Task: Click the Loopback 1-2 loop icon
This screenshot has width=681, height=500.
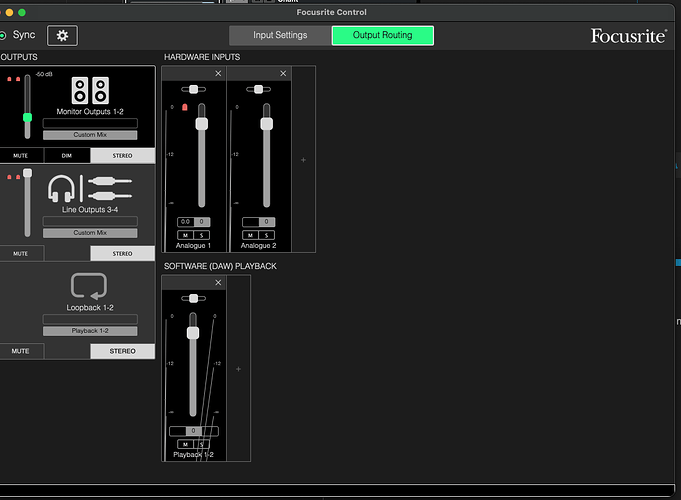Action: [89, 286]
